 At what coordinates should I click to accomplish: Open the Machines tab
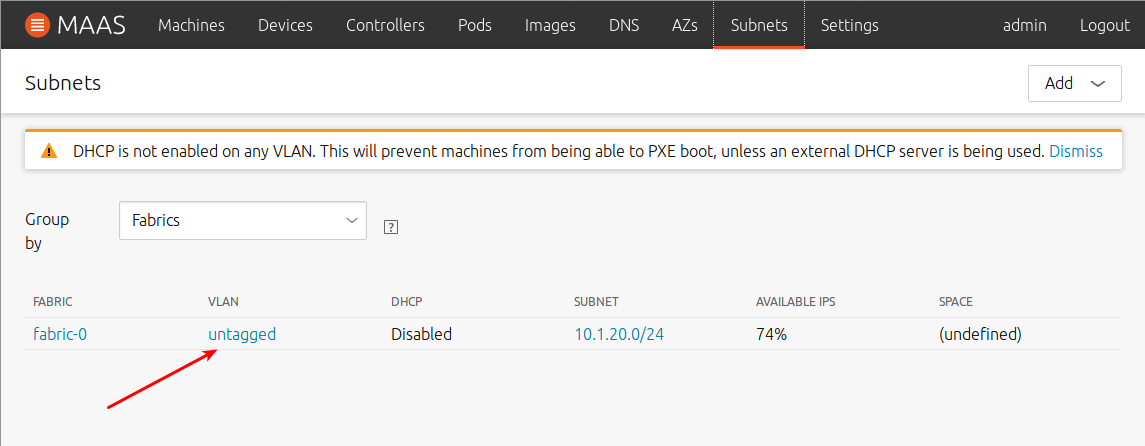tap(191, 25)
